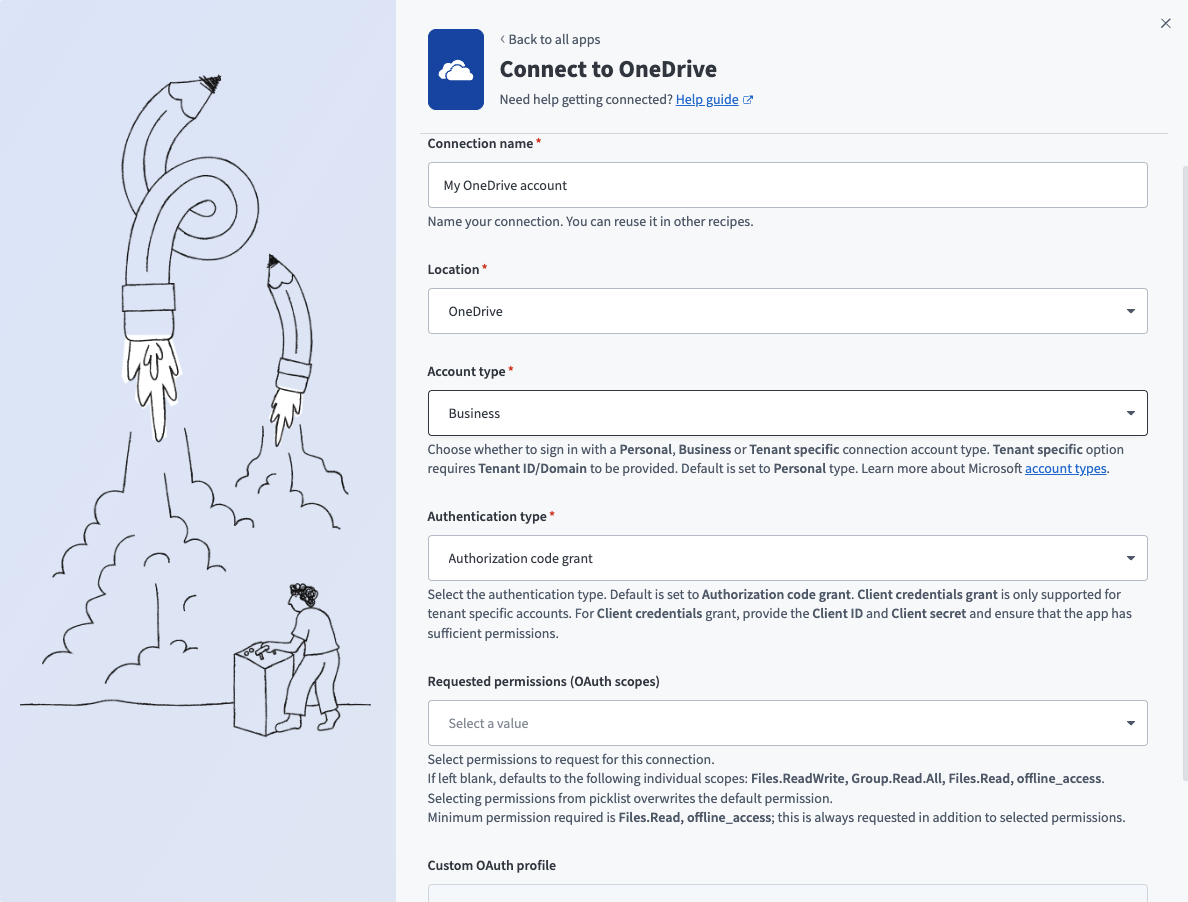This screenshot has height=902, width=1188.
Task: Click the vertical scrollbar of the form
Action: [x=1184, y=473]
